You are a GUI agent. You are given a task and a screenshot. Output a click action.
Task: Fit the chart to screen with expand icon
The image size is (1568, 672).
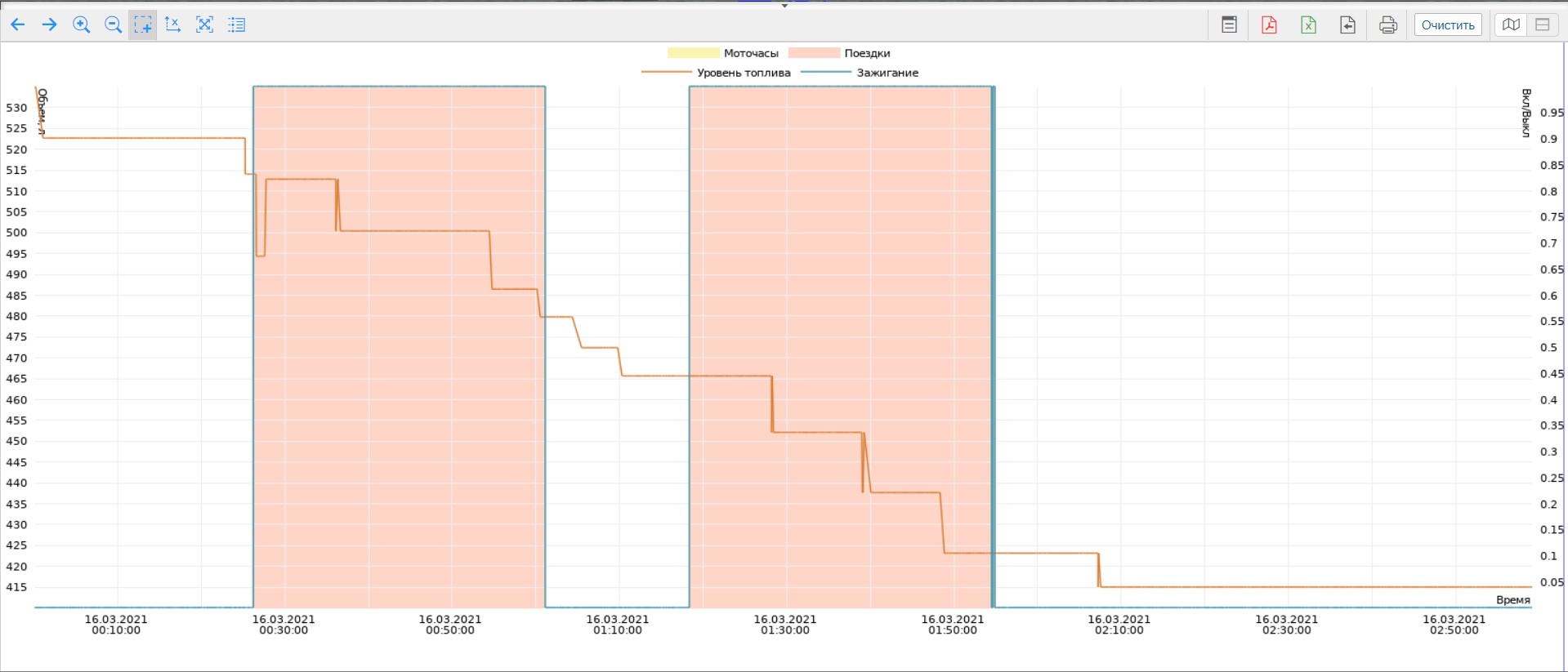tap(204, 24)
